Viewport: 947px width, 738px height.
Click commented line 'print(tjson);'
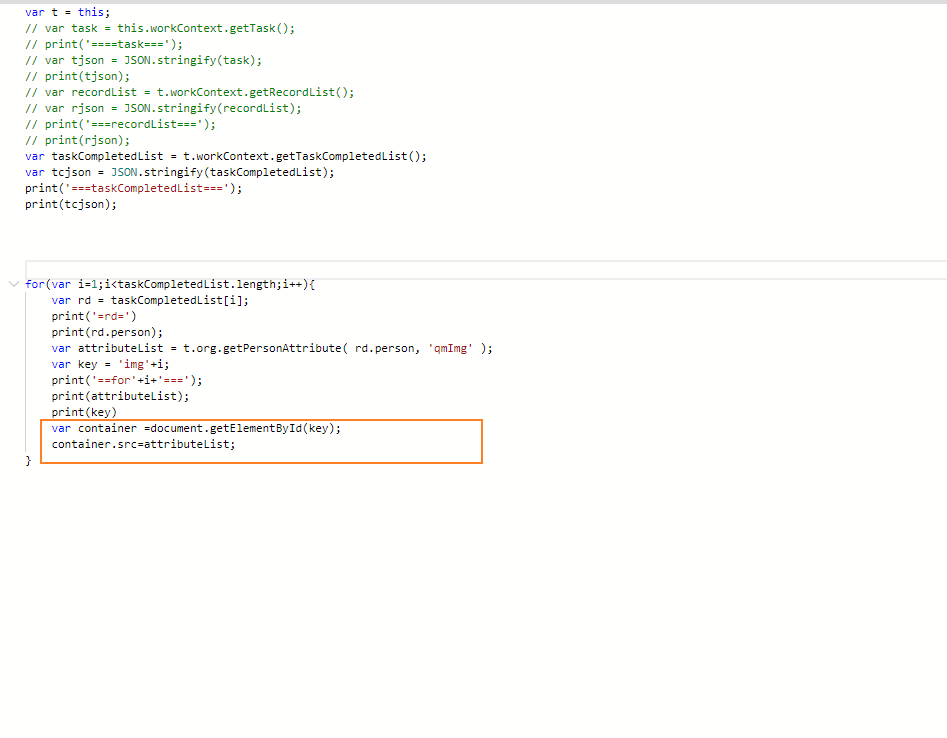point(77,76)
